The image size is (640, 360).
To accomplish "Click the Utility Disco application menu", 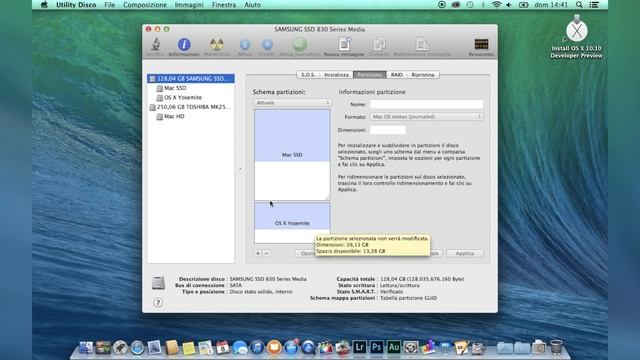I will [x=76, y=5].
